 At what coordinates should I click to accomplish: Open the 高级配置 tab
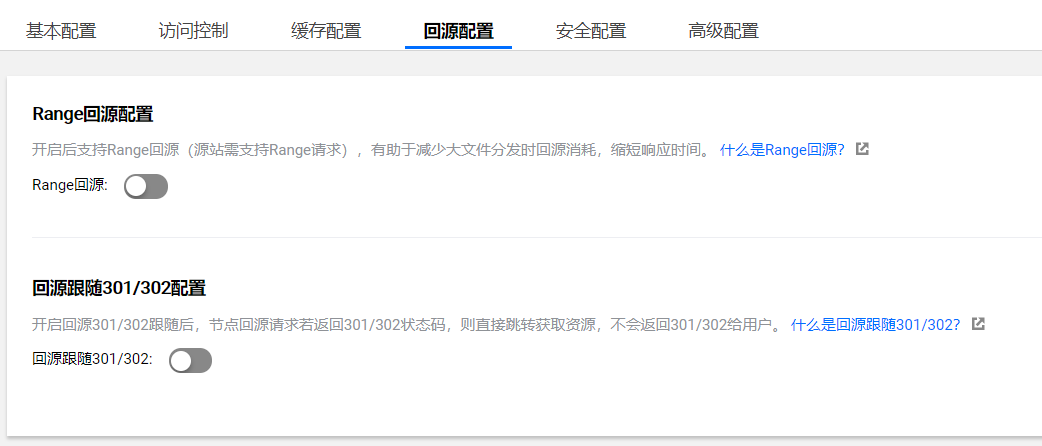pyautogui.click(x=724, y=31)
